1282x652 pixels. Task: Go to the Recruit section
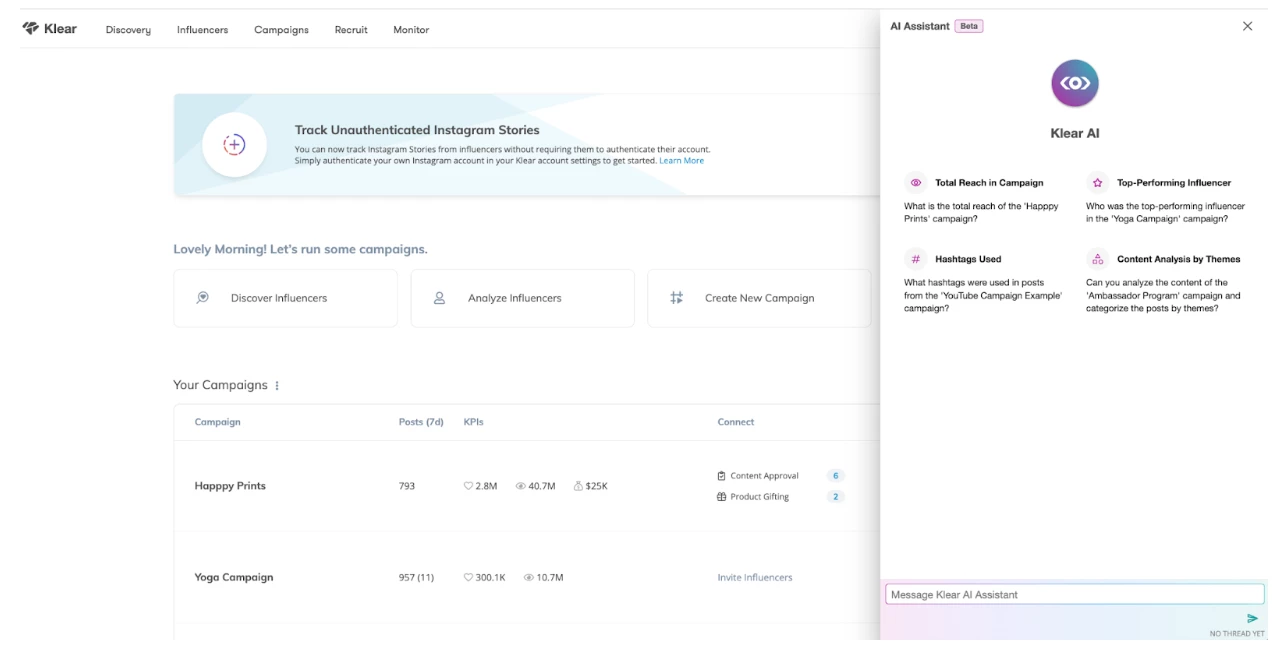(351, 30)
